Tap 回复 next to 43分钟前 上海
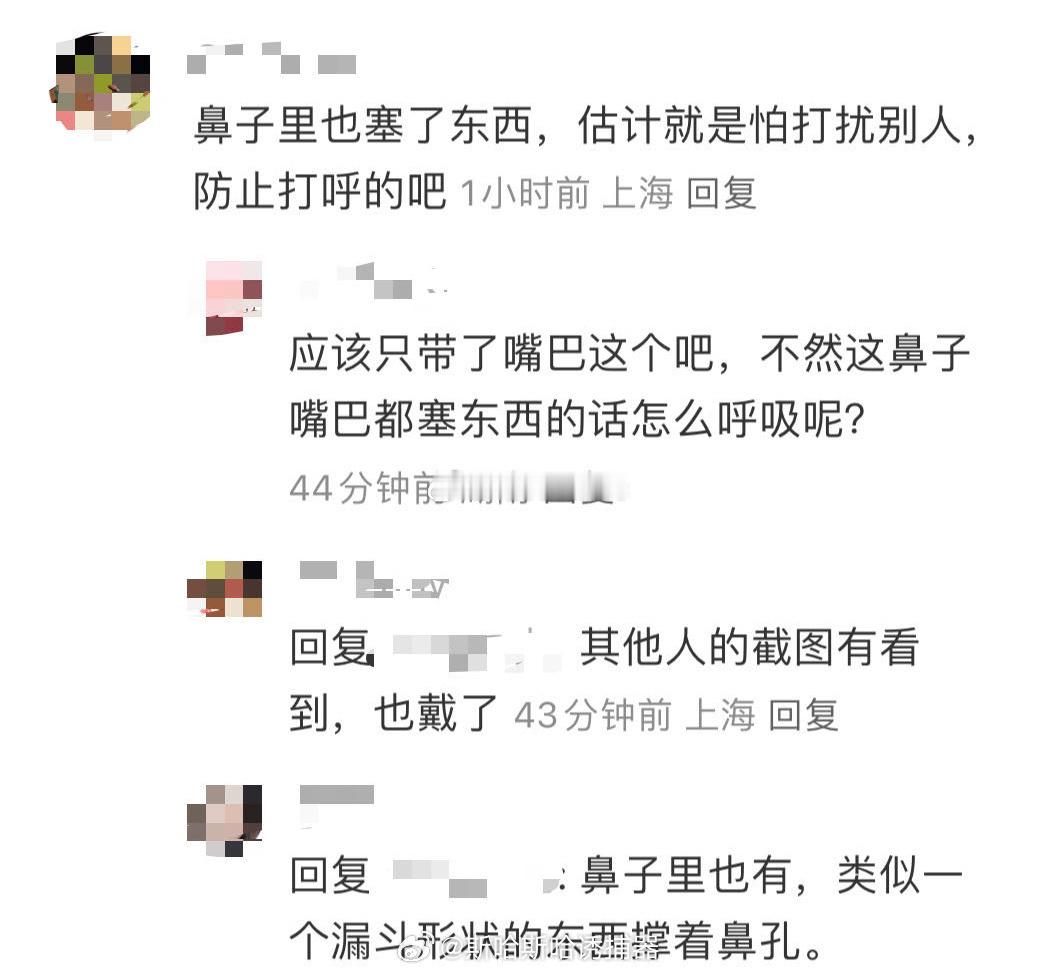1059x973 pixels. click(804, 714)
